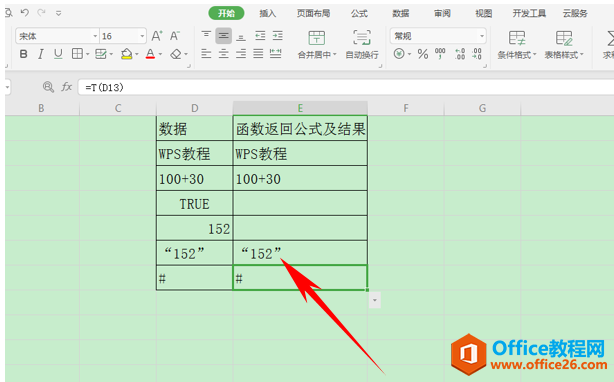614x382 pixels.
Task: Open the 视图 tab
Action: [x=484, y=13]
